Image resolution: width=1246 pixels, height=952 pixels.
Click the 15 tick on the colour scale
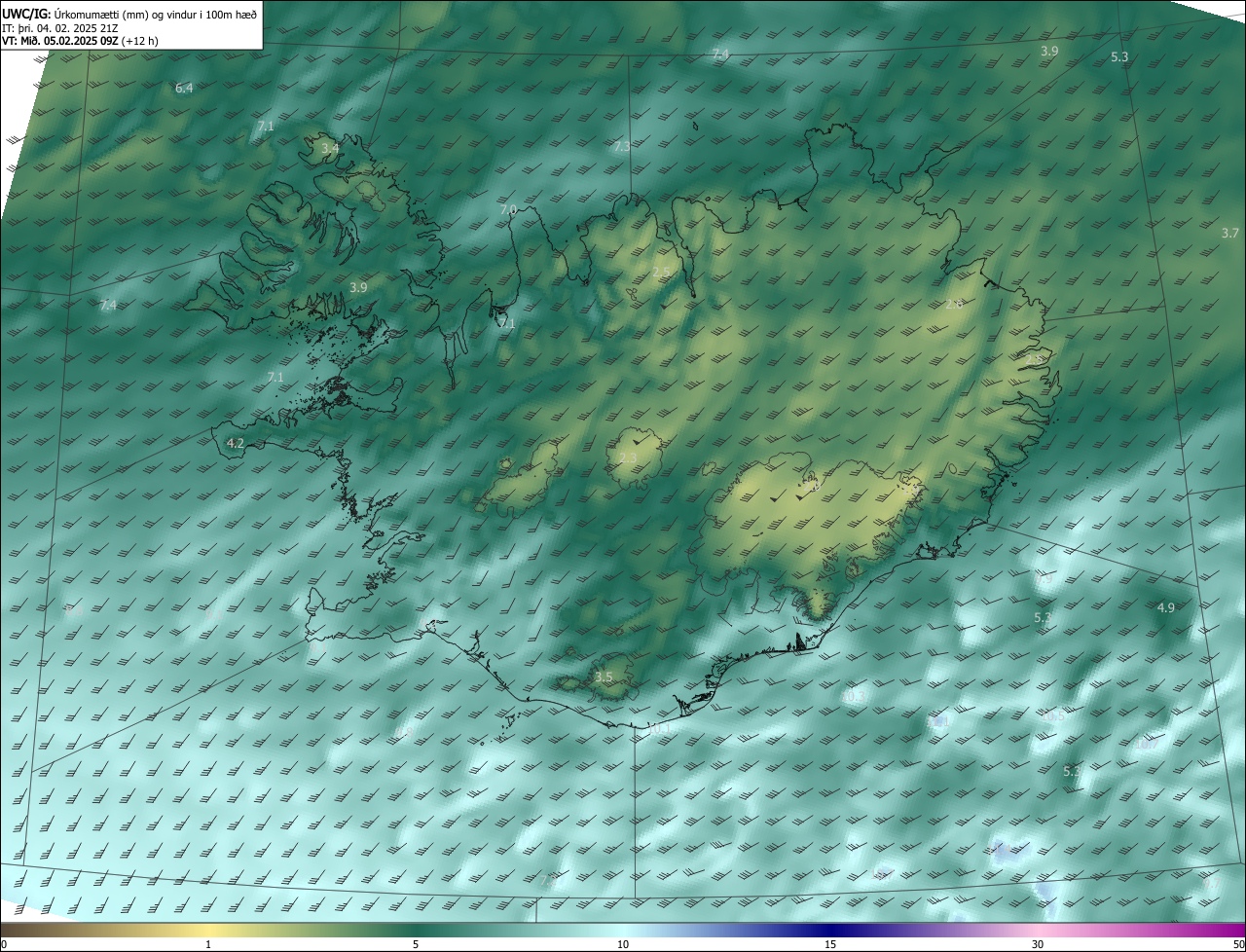(x=830, y=944)
